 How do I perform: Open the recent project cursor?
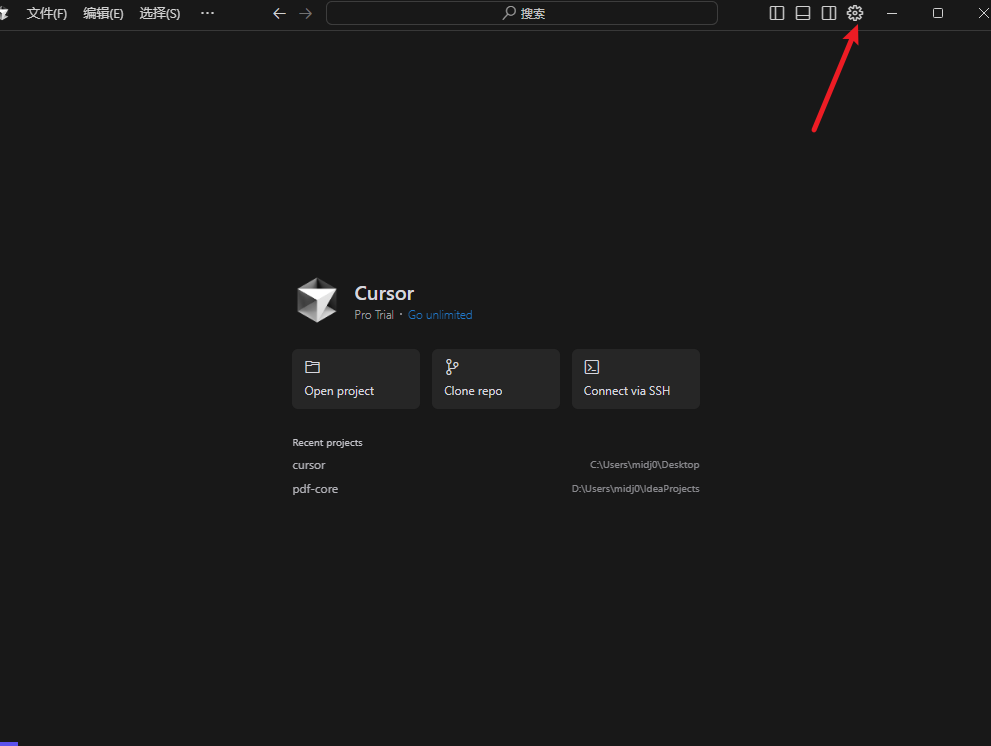496,465
